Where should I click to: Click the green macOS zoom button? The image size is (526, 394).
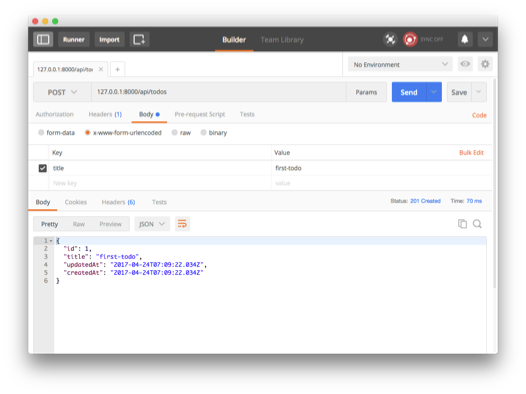point(55,21)
